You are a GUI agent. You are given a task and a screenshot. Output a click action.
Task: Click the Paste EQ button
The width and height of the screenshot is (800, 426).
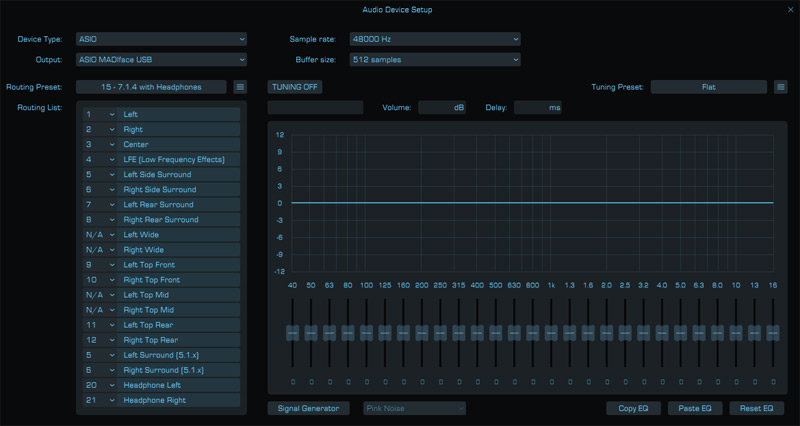click(x=694, y=408)
